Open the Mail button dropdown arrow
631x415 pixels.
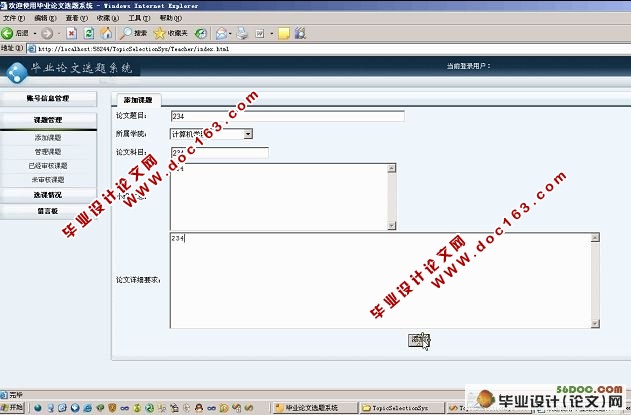[230, 33]
